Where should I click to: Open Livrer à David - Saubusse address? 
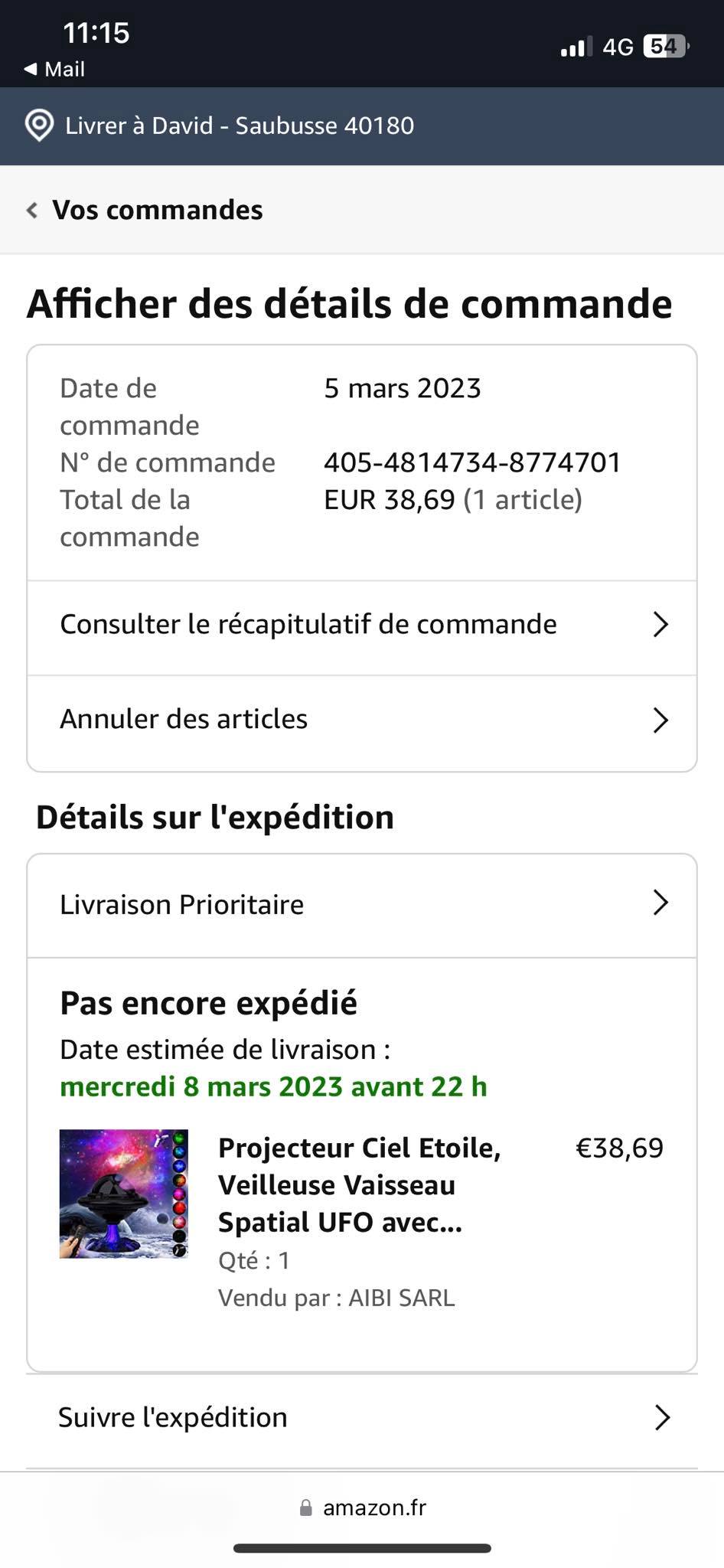click(x=240, y=126)
